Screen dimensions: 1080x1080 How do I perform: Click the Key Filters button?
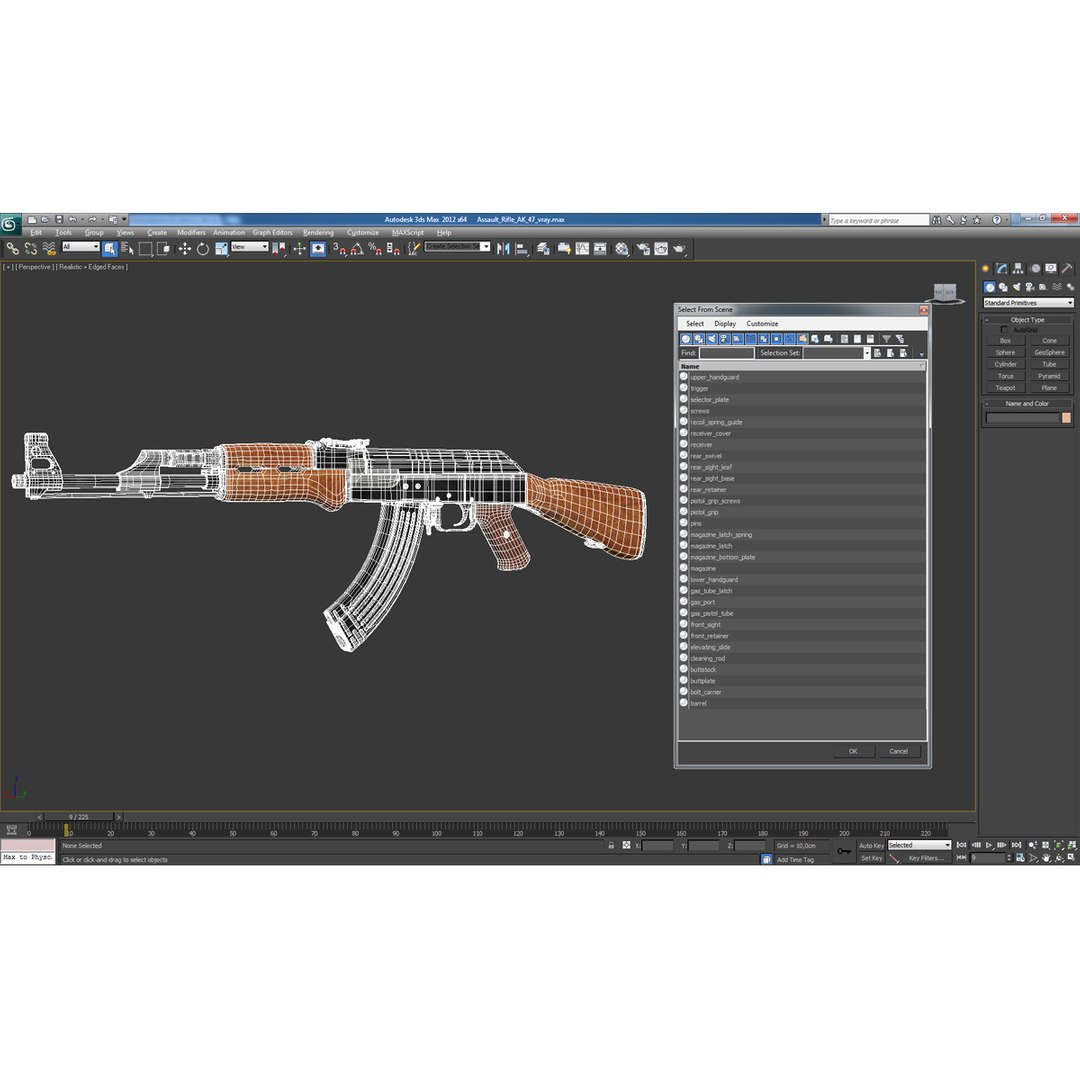coord(925,858)
